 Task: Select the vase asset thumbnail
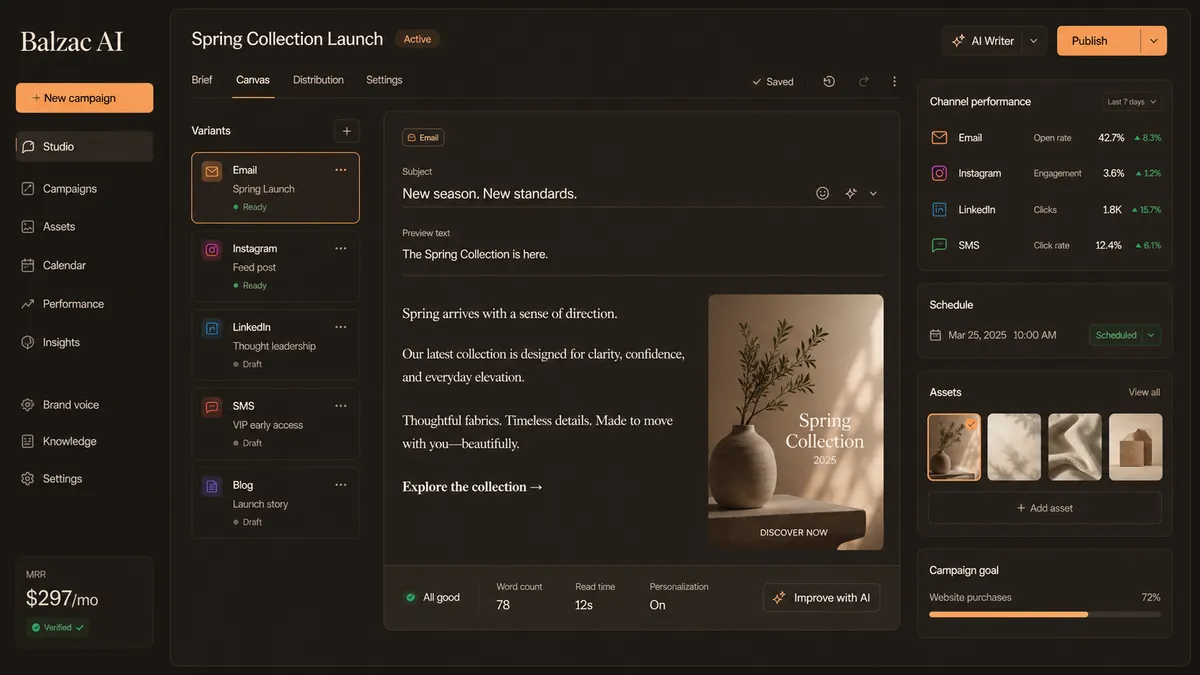954,447
